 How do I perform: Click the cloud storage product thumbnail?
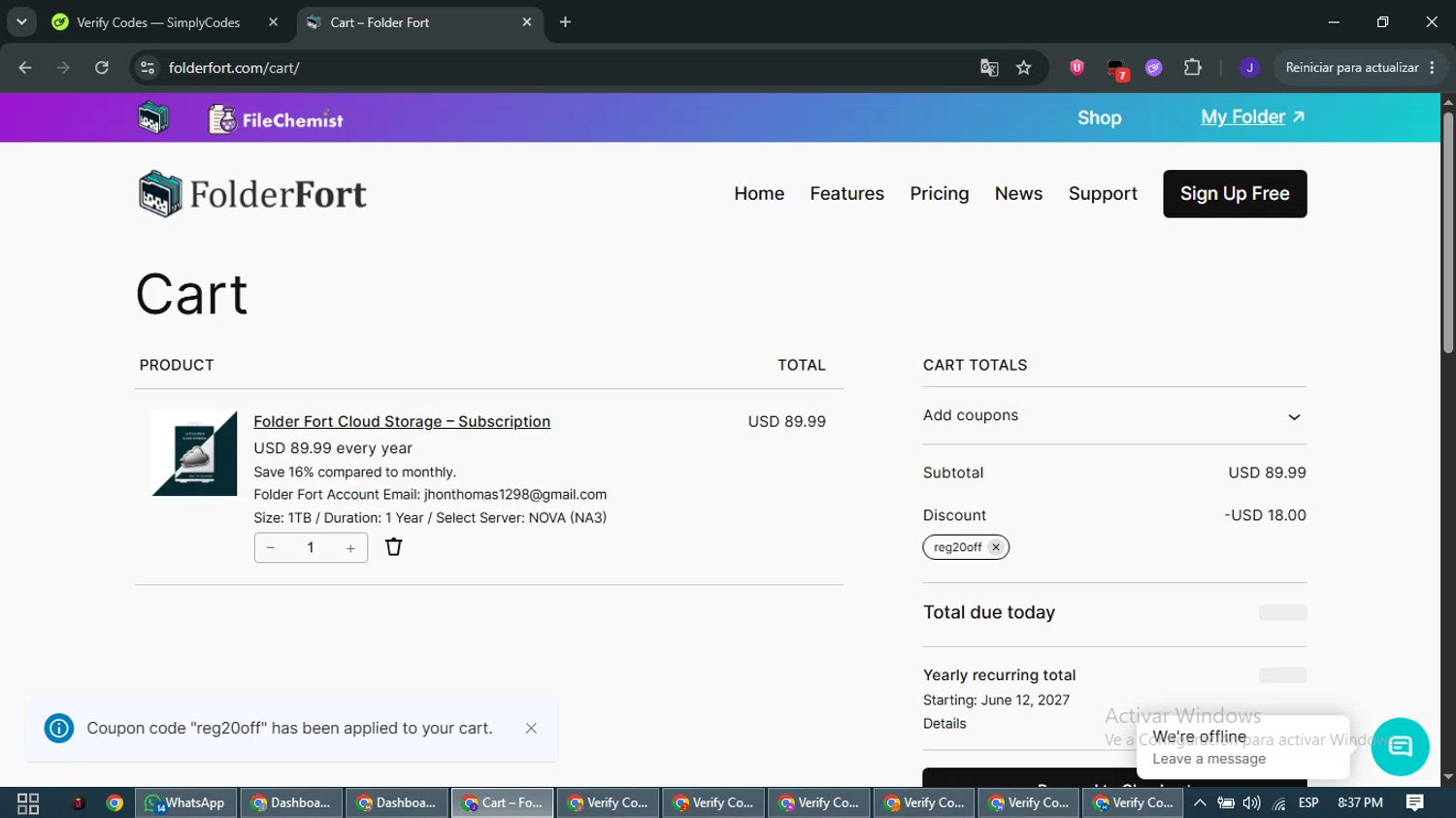coord(194,453)
